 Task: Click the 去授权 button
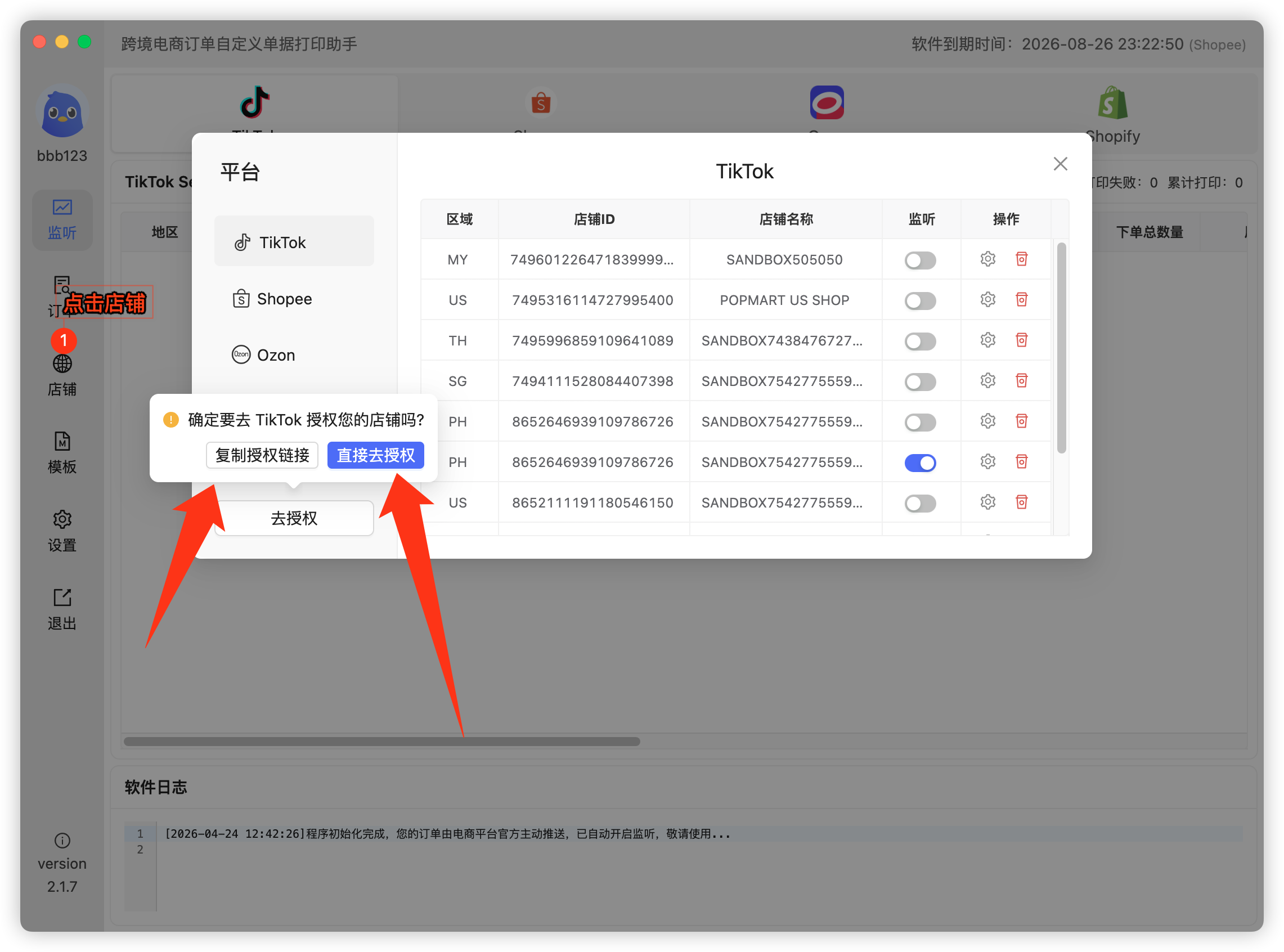point(294,518)
